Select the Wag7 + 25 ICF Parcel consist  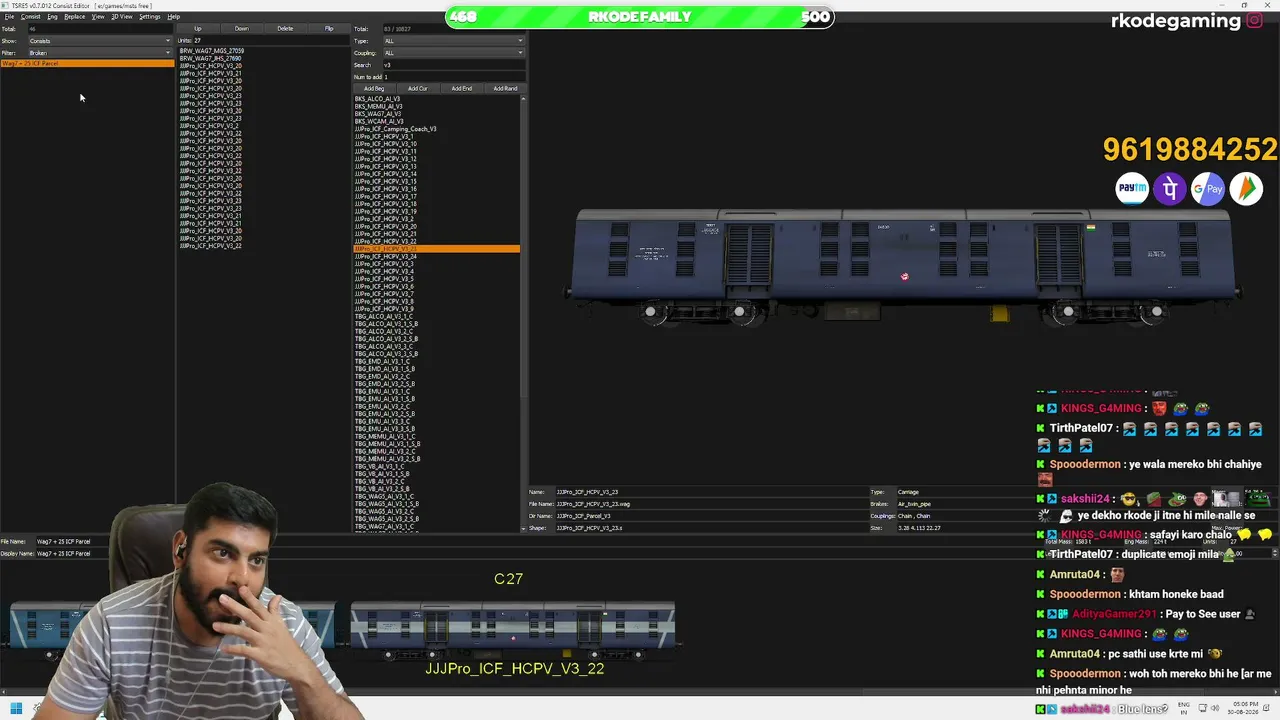coord(87,64)
